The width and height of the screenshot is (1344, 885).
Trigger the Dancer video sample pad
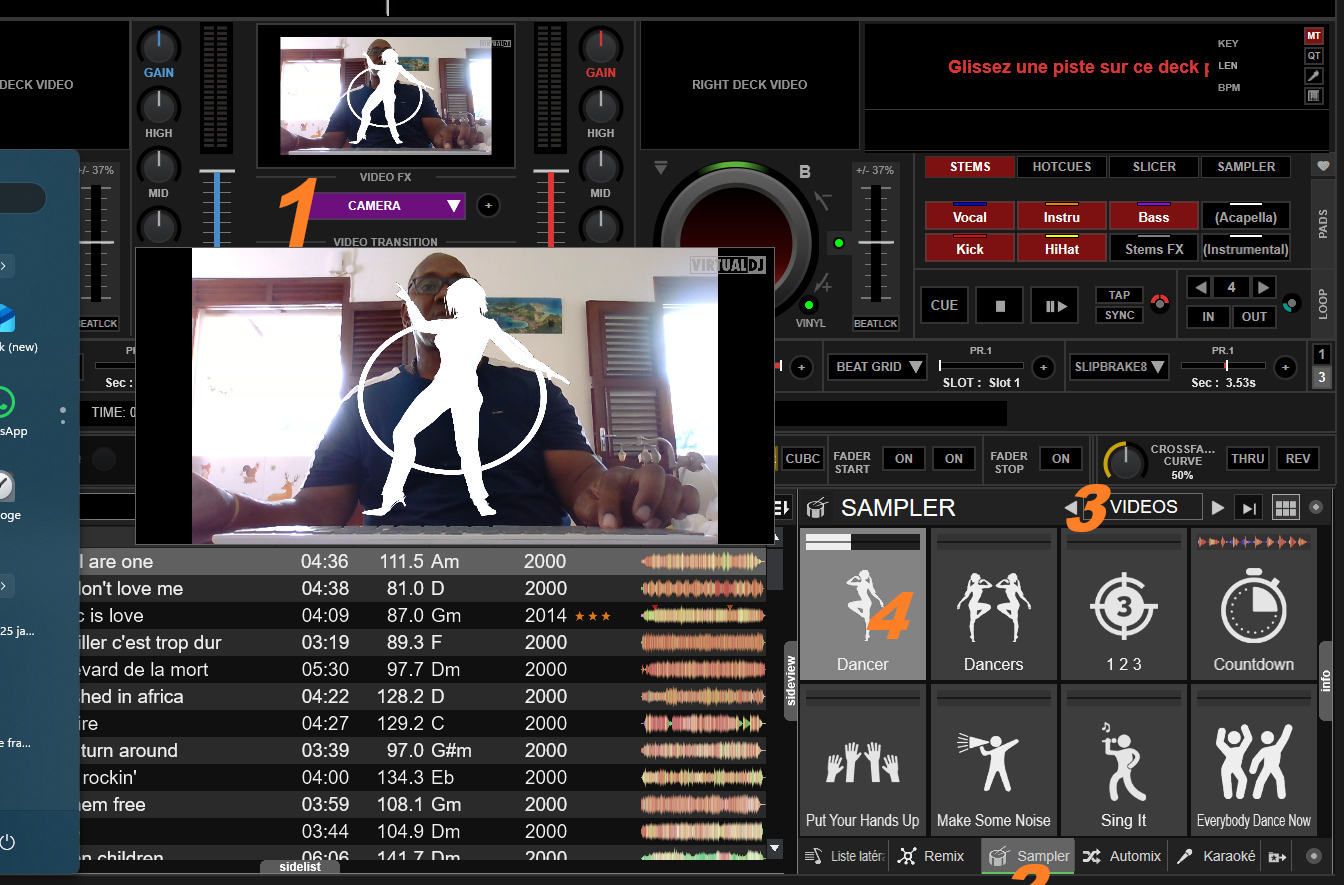[863, 604]
